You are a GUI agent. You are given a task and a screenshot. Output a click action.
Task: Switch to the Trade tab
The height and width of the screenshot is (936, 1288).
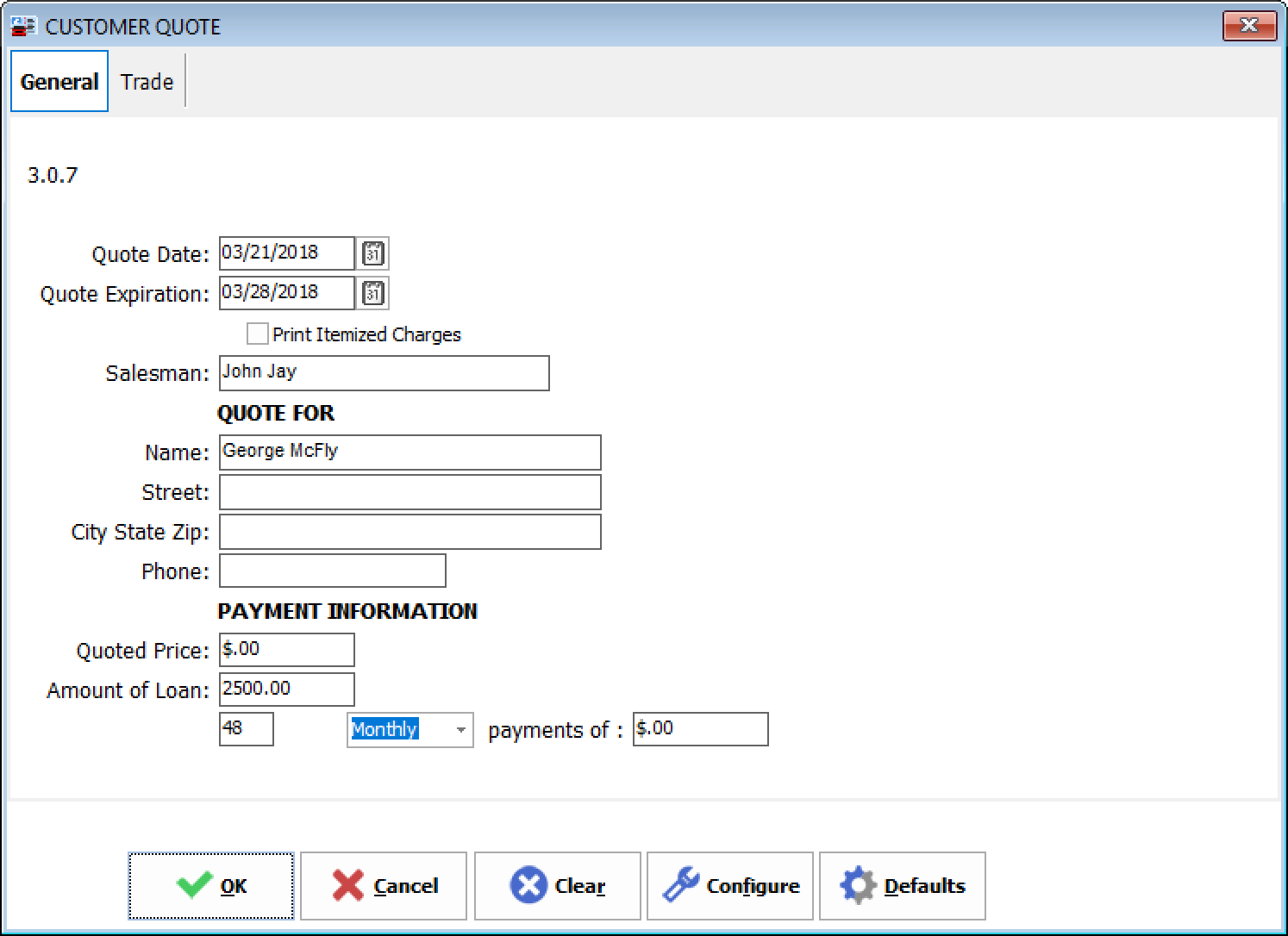(147, 82)
